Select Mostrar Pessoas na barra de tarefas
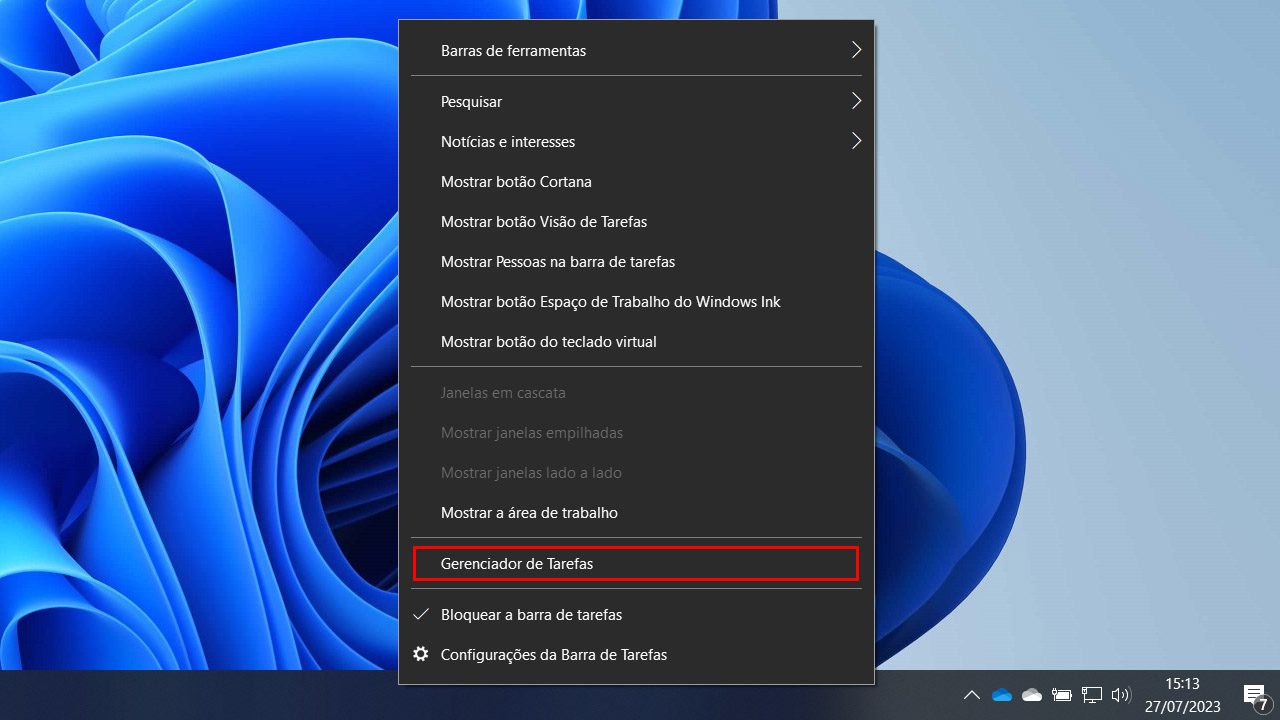 point(636,262)
